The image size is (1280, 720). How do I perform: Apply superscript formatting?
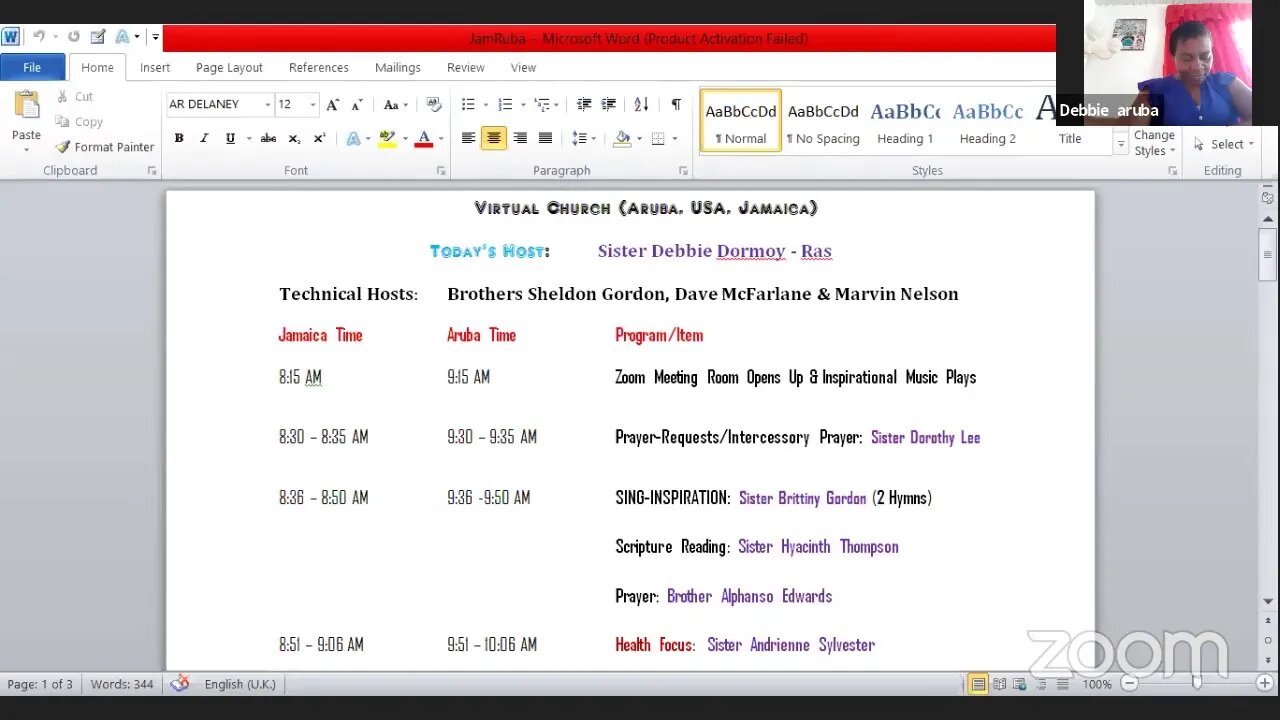320,138
